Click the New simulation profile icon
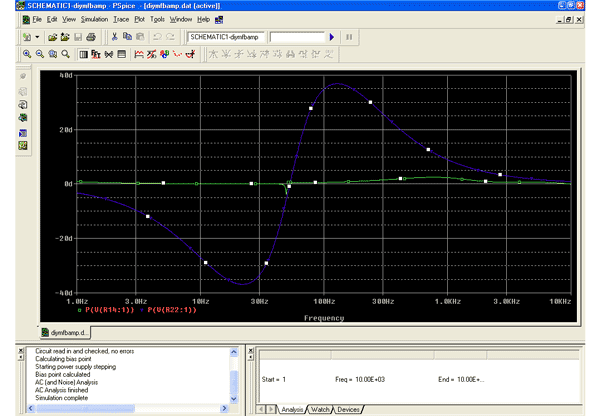 pos(27,37)
